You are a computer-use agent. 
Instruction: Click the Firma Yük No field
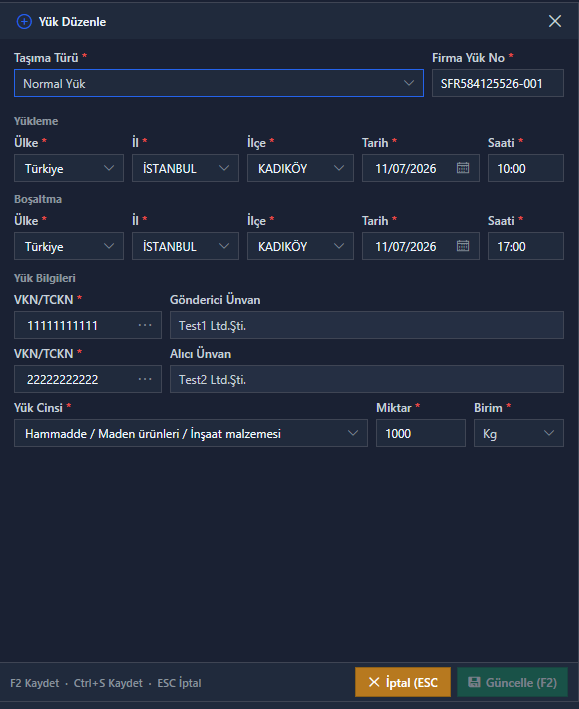click(498, 83)
